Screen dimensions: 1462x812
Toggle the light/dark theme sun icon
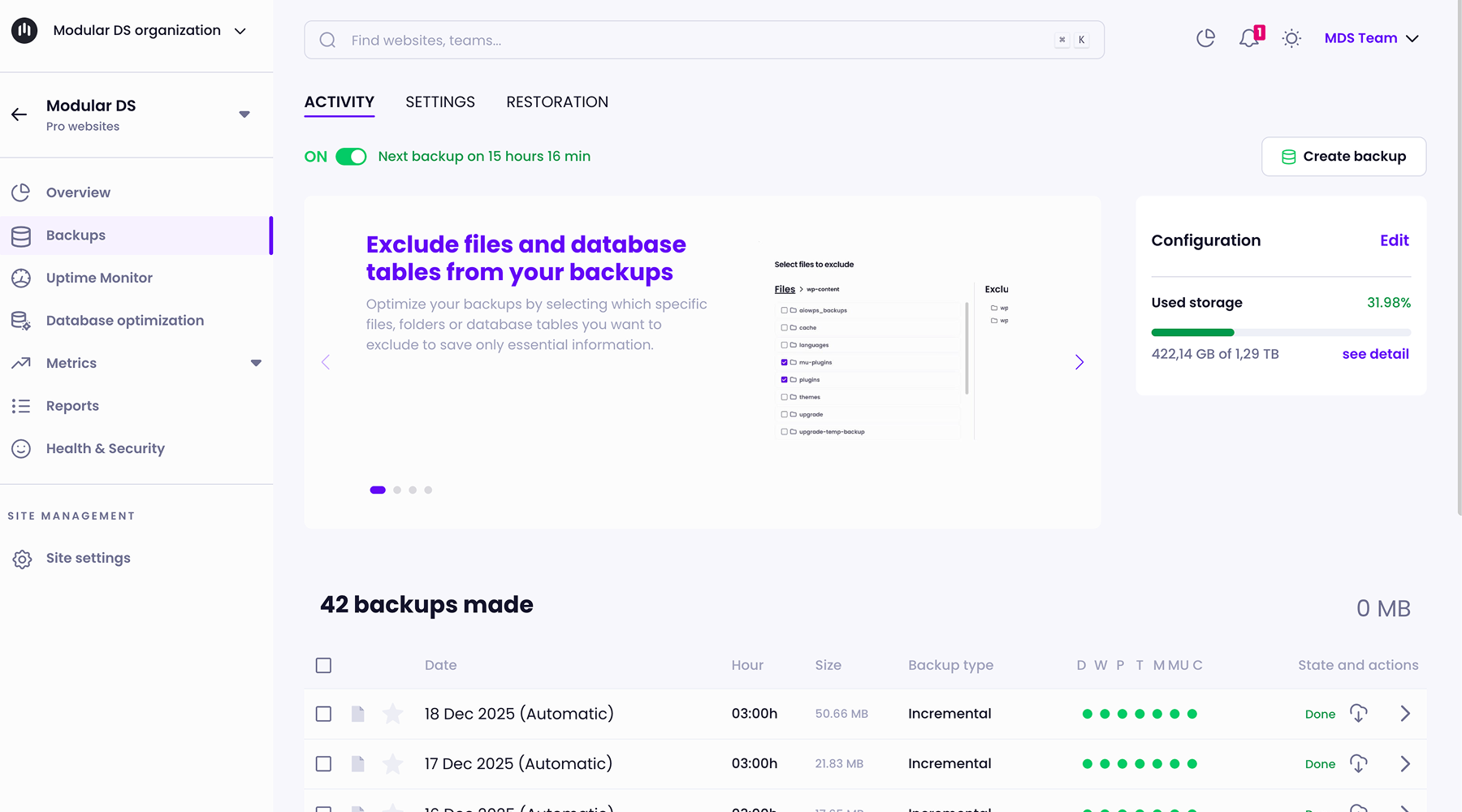pos(1291,38)
